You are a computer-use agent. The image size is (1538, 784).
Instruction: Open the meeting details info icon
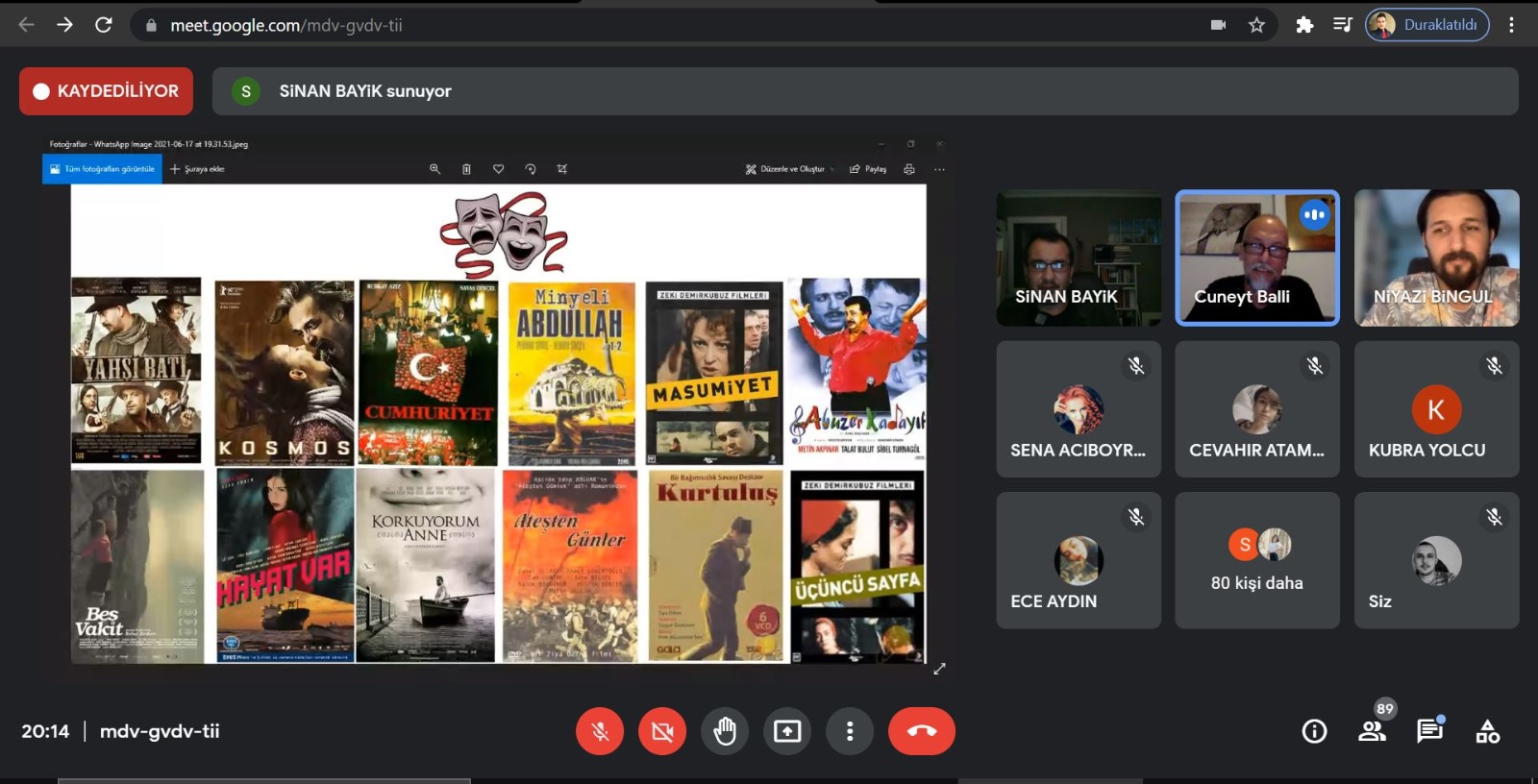click(x=1314, y=732)
